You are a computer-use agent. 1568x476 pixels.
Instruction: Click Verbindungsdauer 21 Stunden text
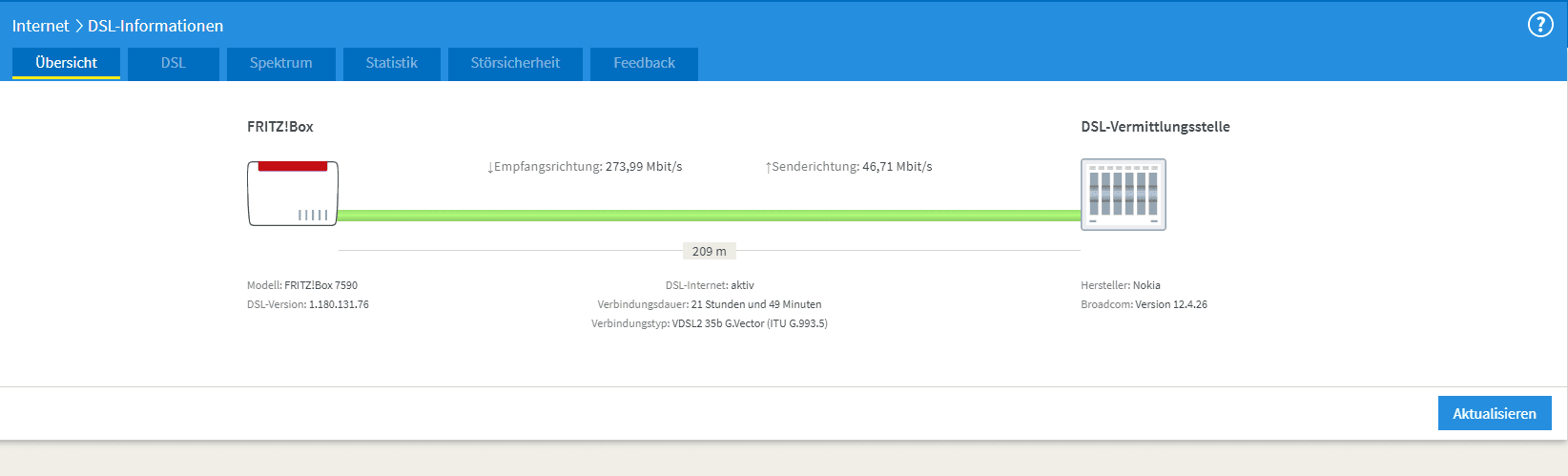(x=710, y=304)
